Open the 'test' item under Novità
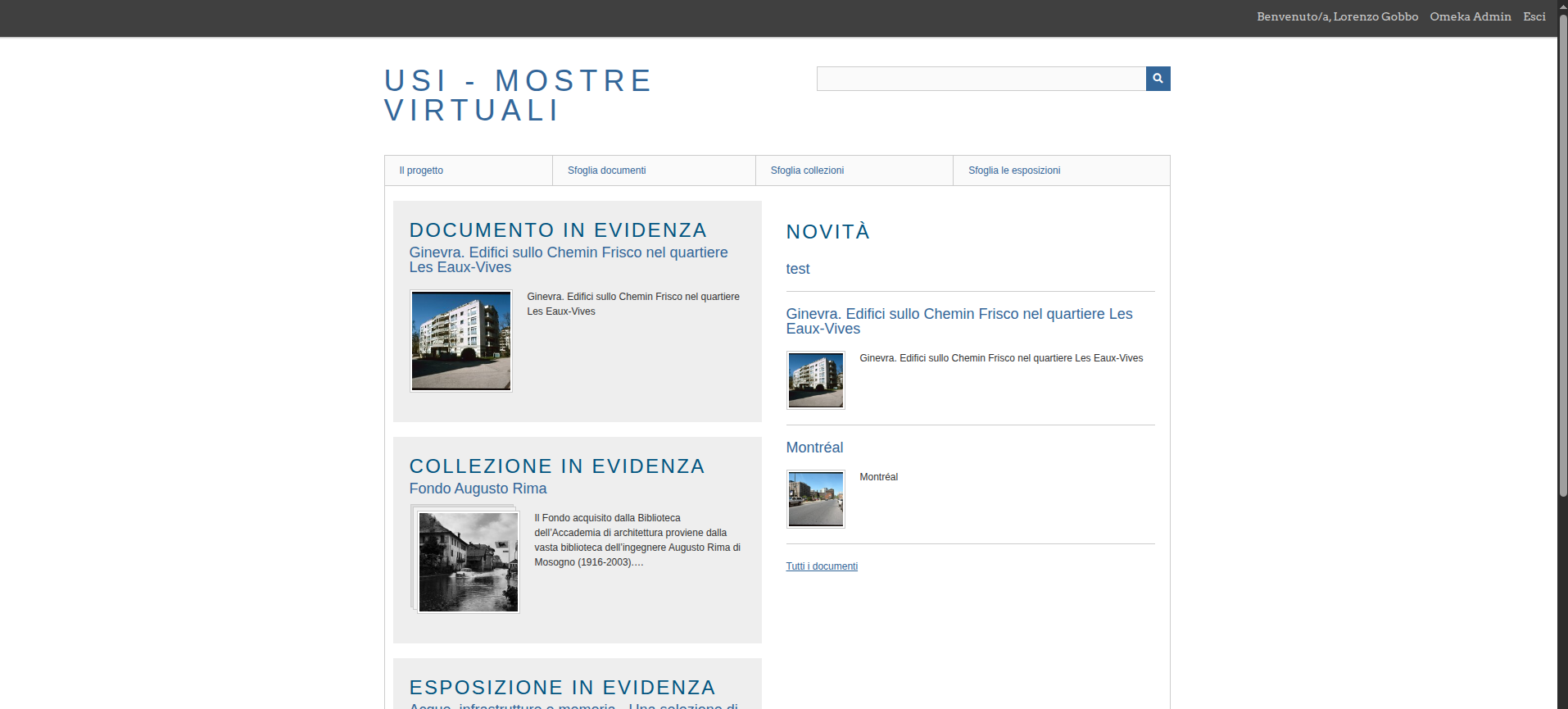 (x=797, y=269)
